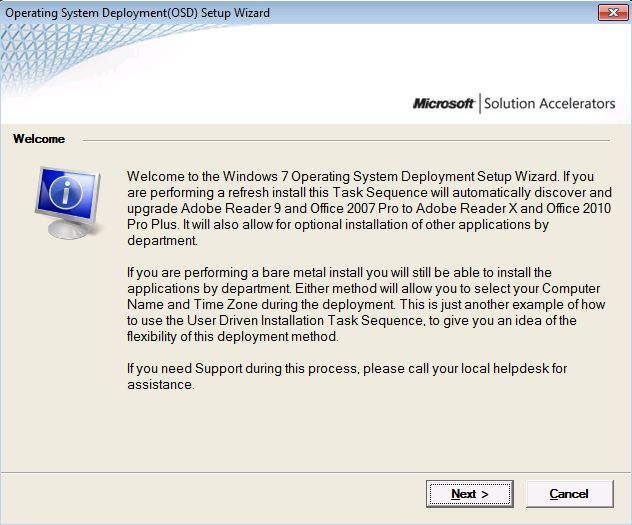Click the Microsoft Solution Accelerators logo
Viewport: 632px width, 525px height.
[x=514, y=104]
